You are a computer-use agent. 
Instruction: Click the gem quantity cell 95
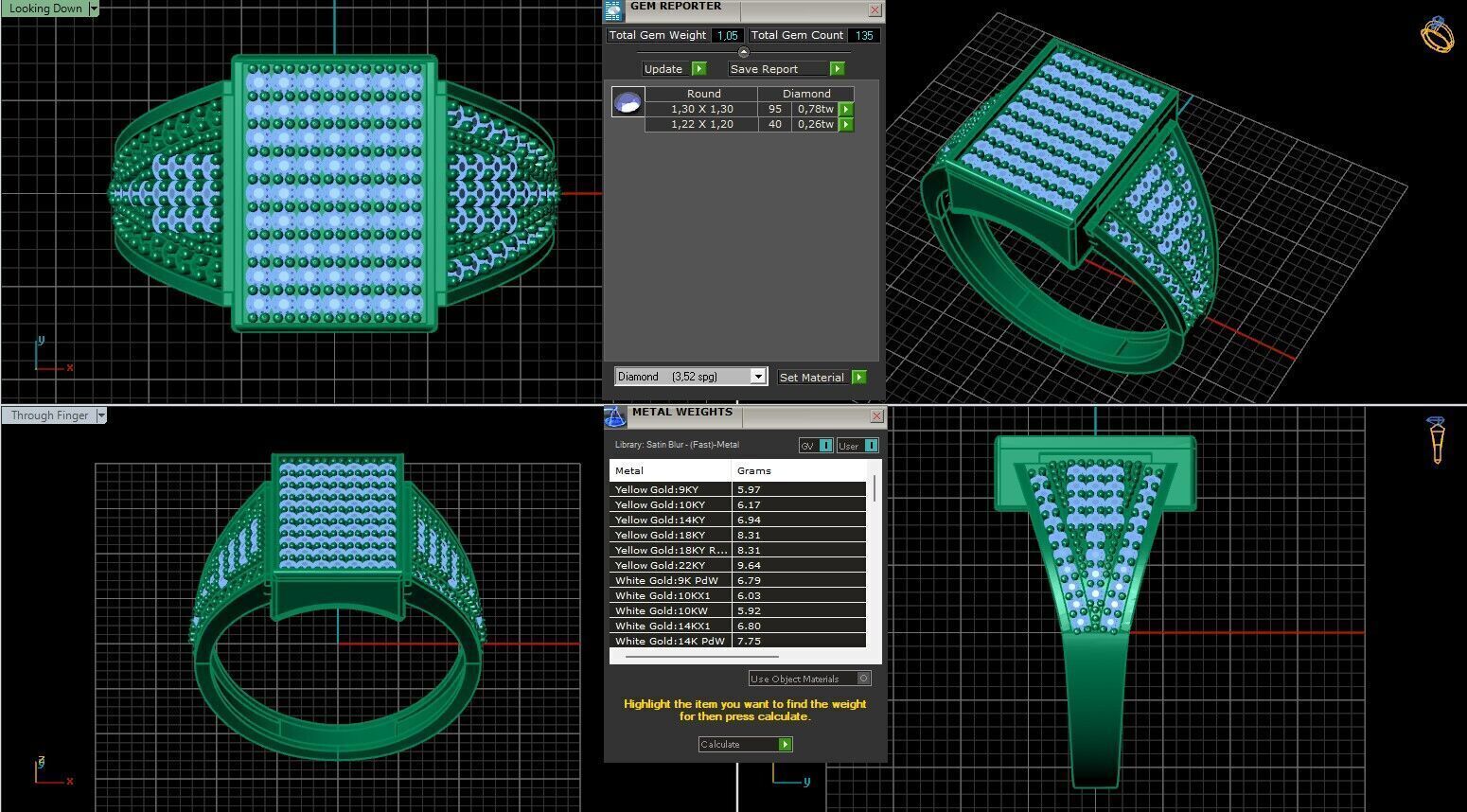pos(775,109)
